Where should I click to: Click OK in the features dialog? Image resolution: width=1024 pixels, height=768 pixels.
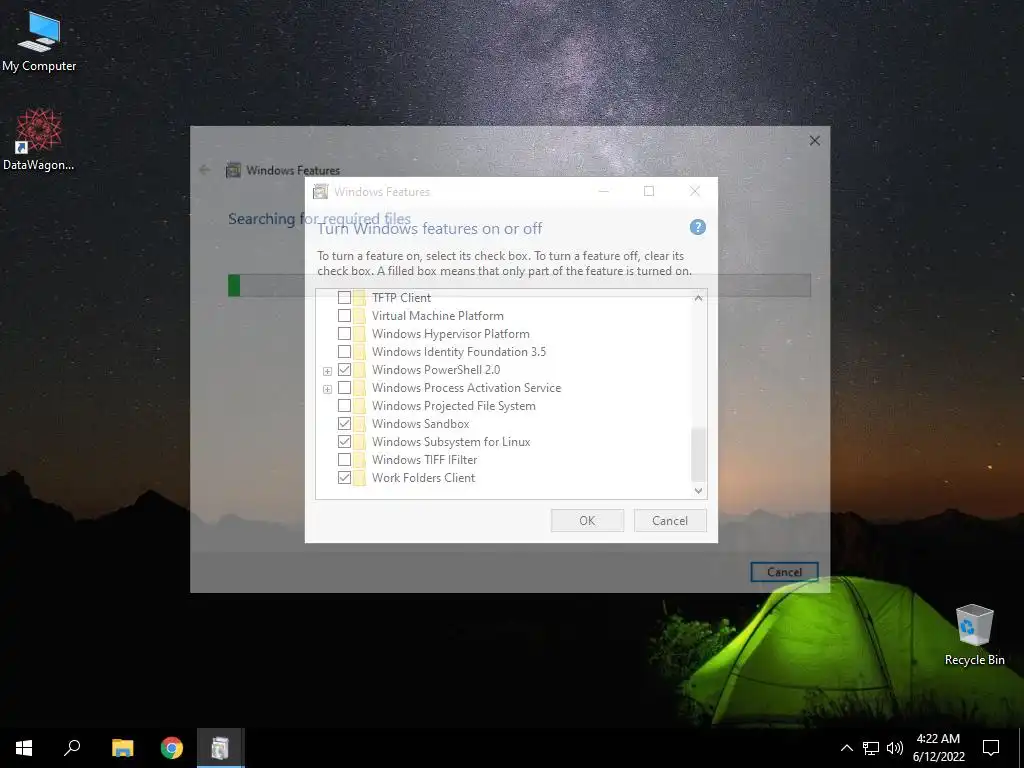[x=587, y=520]
